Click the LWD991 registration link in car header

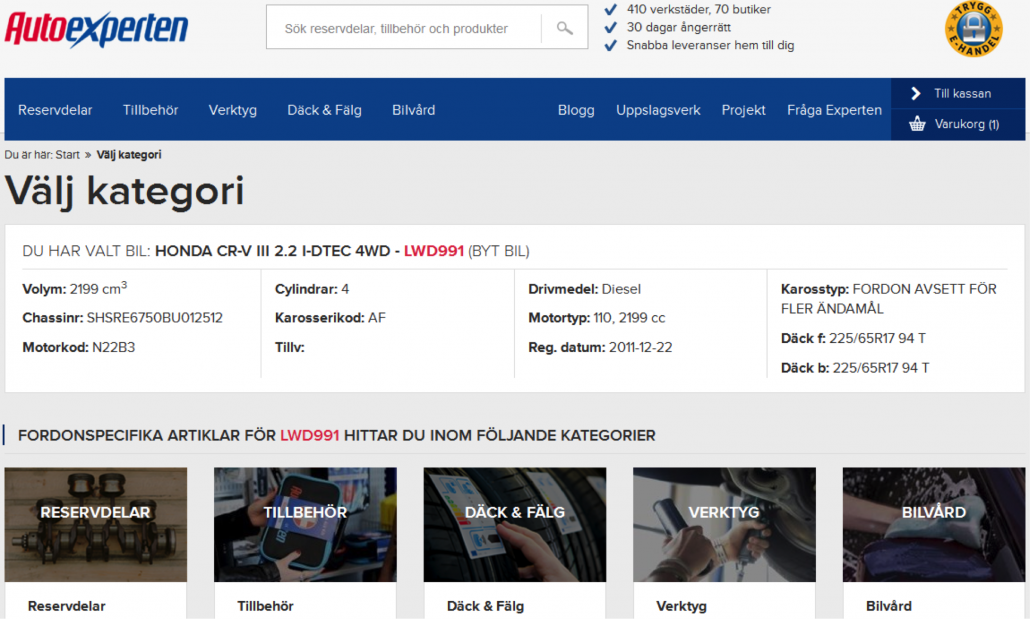point(434,251)
